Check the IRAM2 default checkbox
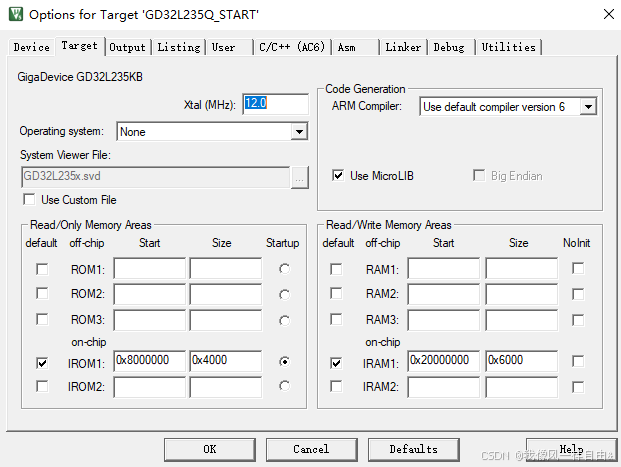Screen dimensions: 621x467 click(x=336, y=386)
